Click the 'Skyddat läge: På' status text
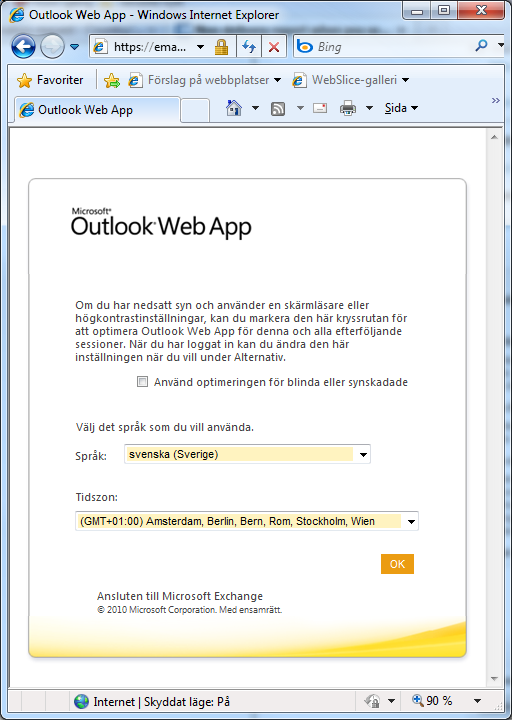The width and height of the screenshot is (512, 720). pyautogui.click(x=186, y=702)
